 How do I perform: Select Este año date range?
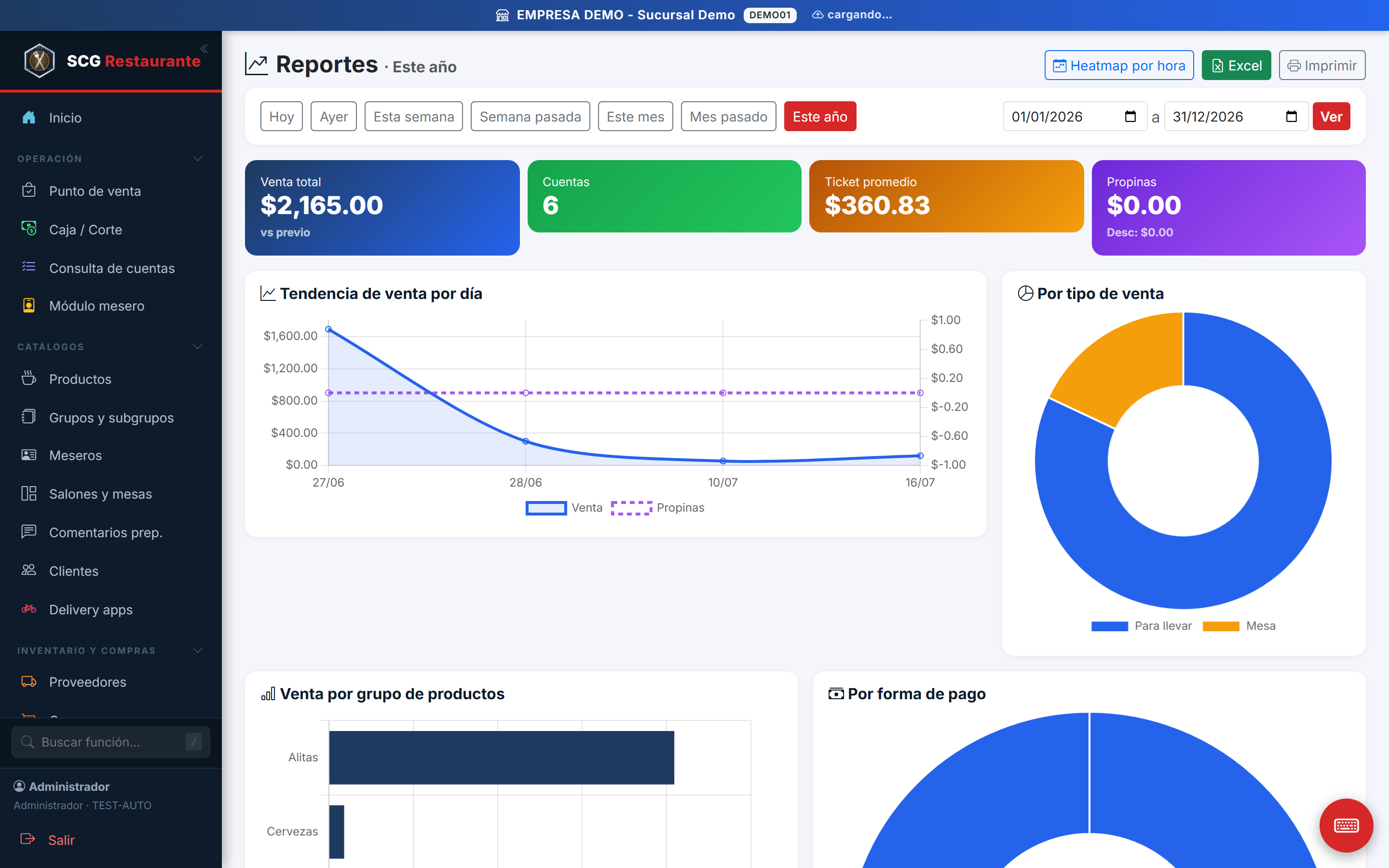tap(819, 117)
